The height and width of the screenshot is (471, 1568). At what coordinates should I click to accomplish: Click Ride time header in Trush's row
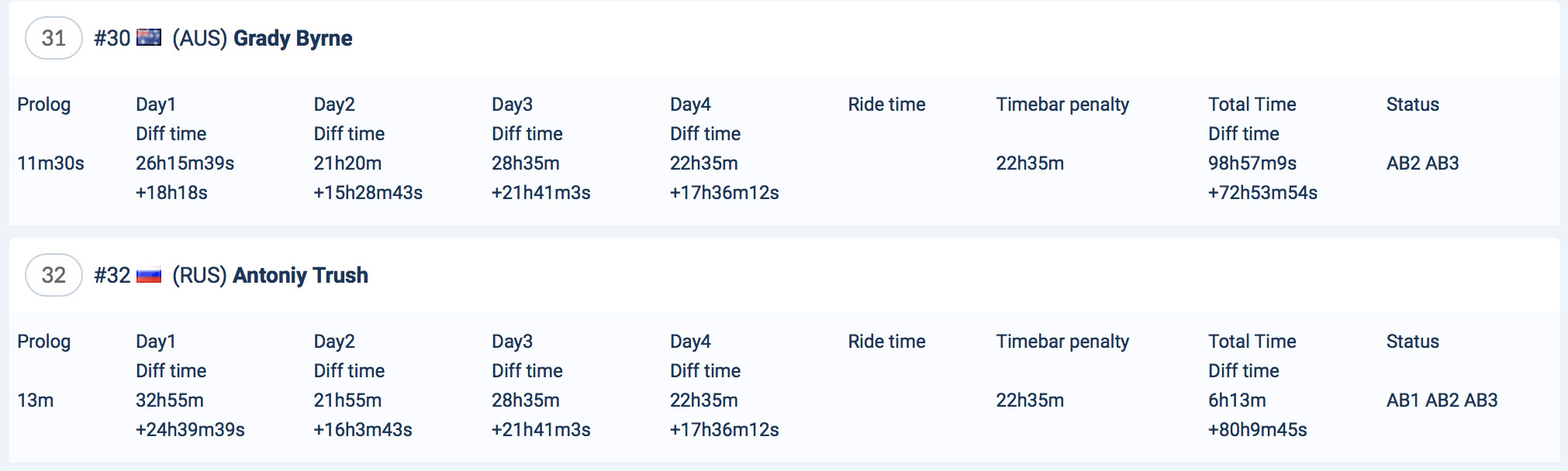point(886,342)
